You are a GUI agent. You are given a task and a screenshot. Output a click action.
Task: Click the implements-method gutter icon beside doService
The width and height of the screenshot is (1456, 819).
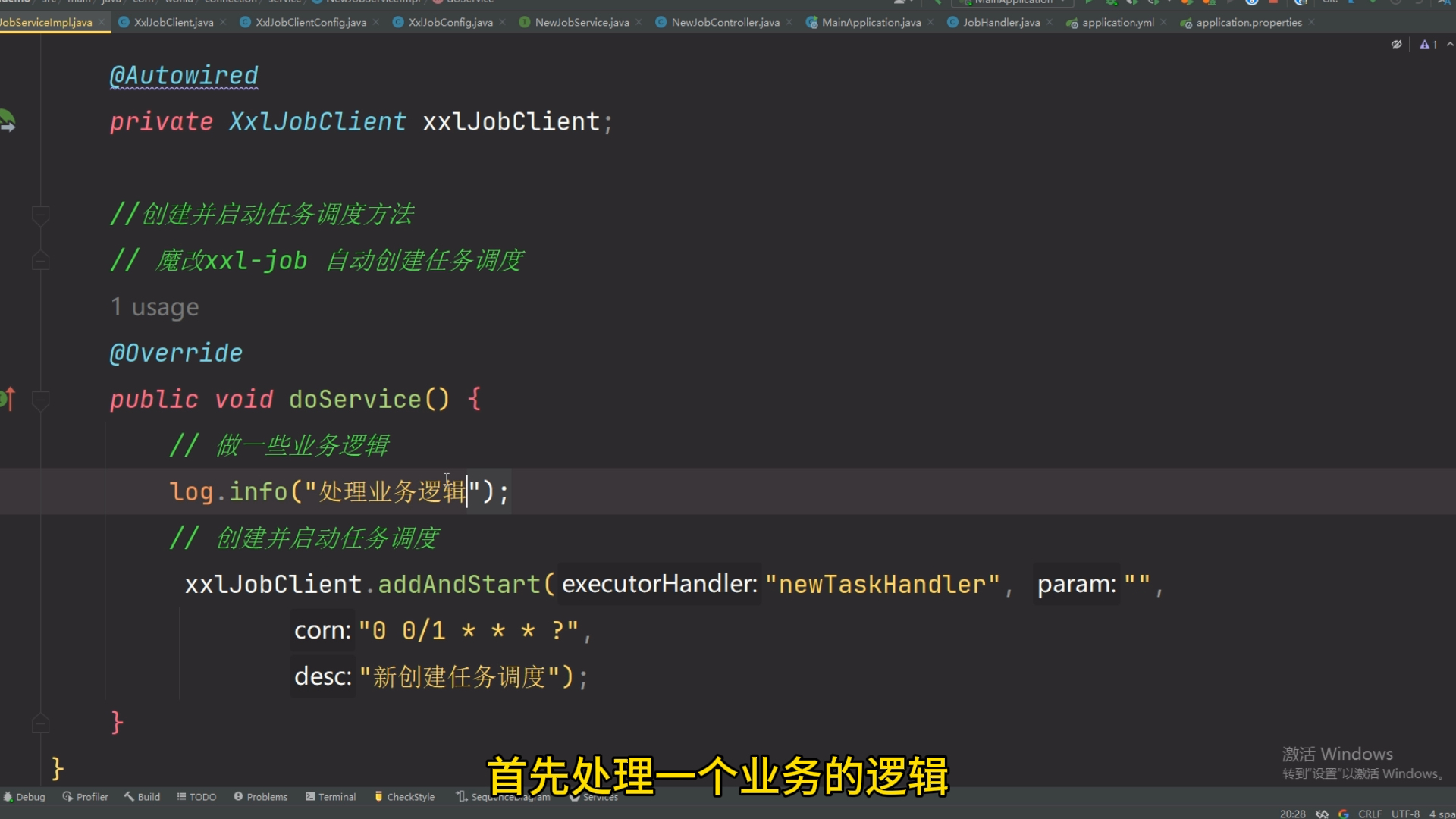pyautogui.click(x=8, y=398)
